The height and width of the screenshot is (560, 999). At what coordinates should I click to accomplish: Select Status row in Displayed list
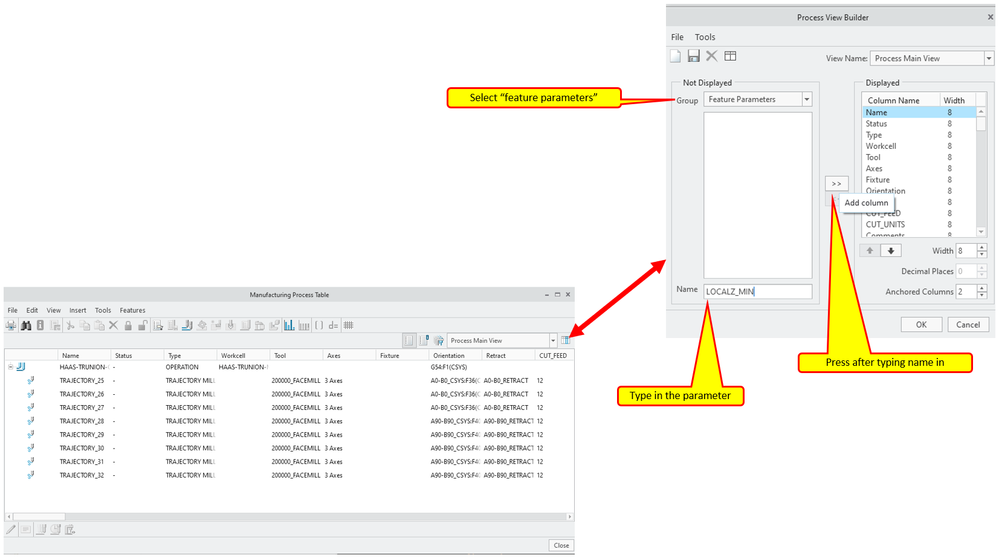click(x=919, y=124)
